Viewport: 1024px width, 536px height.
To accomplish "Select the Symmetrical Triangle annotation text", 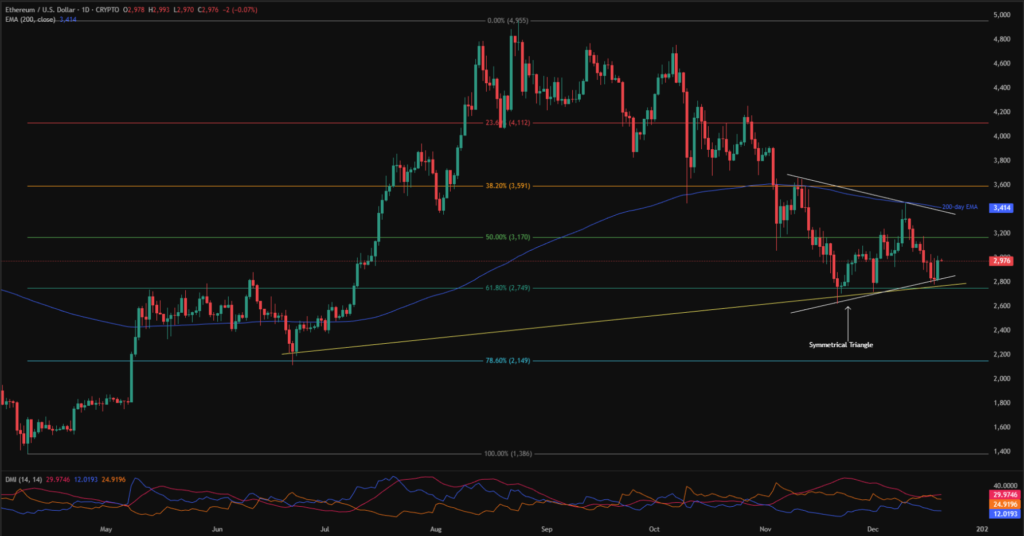I will pyautogui.click(x=840, y=345).
